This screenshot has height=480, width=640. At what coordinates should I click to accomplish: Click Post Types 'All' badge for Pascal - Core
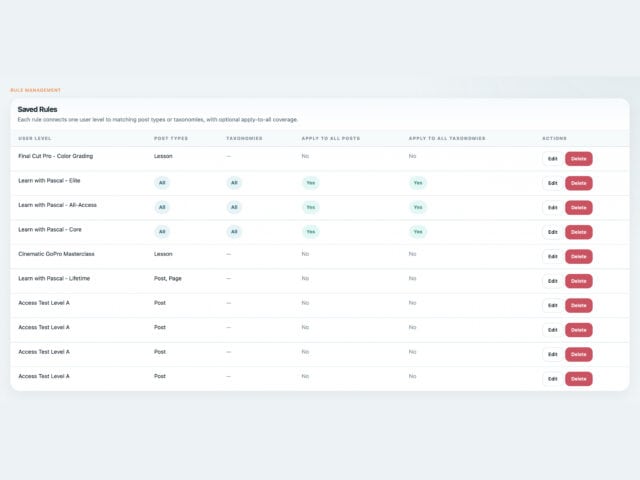pos(162,232)
